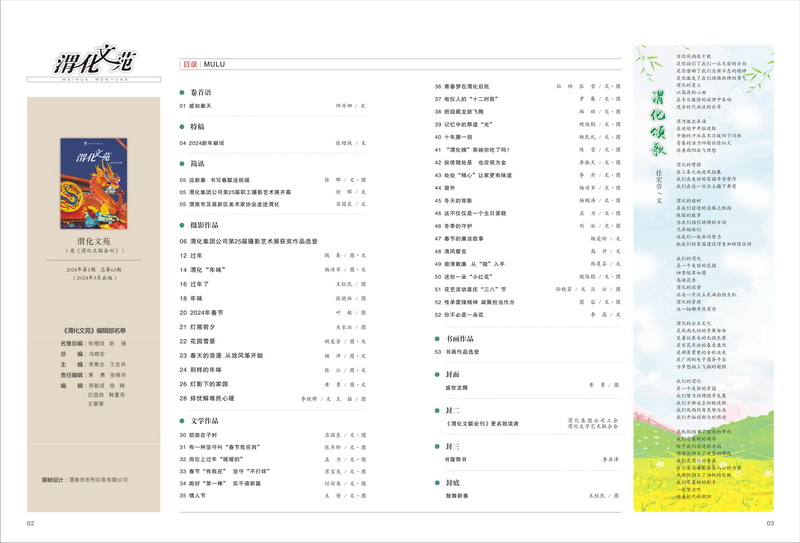Click page number 03 at bottom right
Screen dimensions: 800x543
pos(770,523)
